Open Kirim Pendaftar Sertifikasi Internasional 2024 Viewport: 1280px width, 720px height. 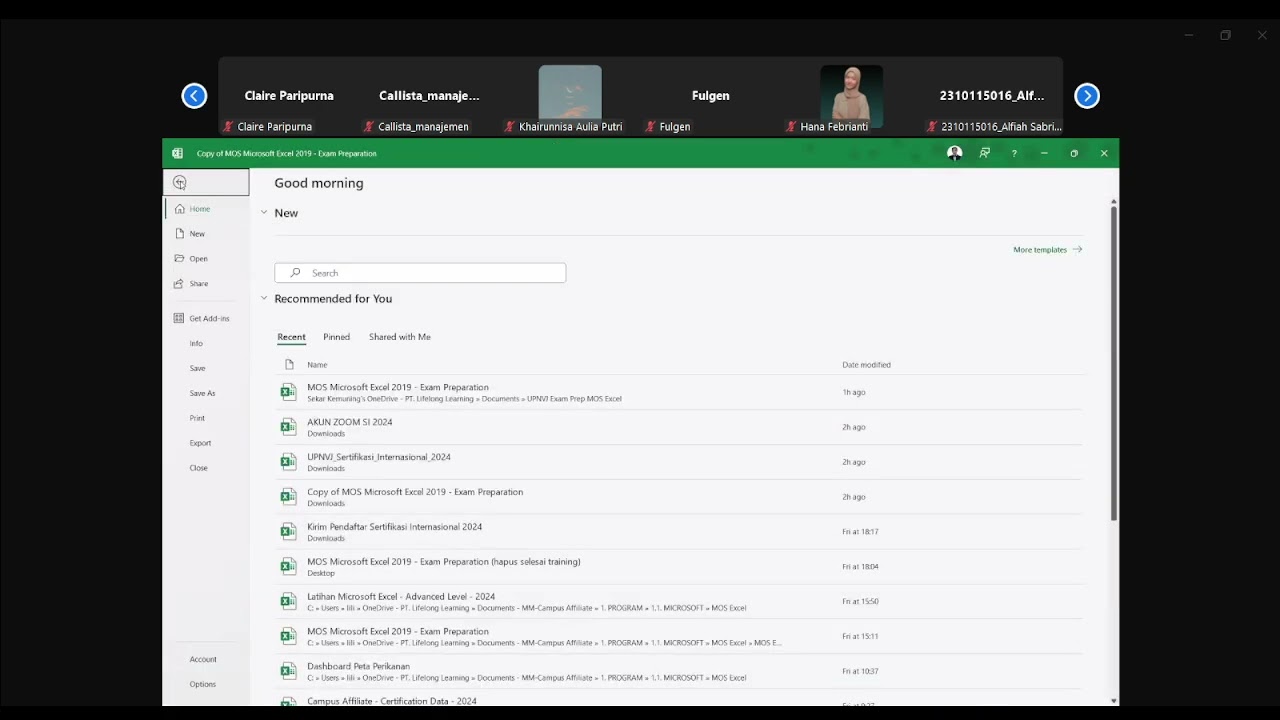[680, 532]
